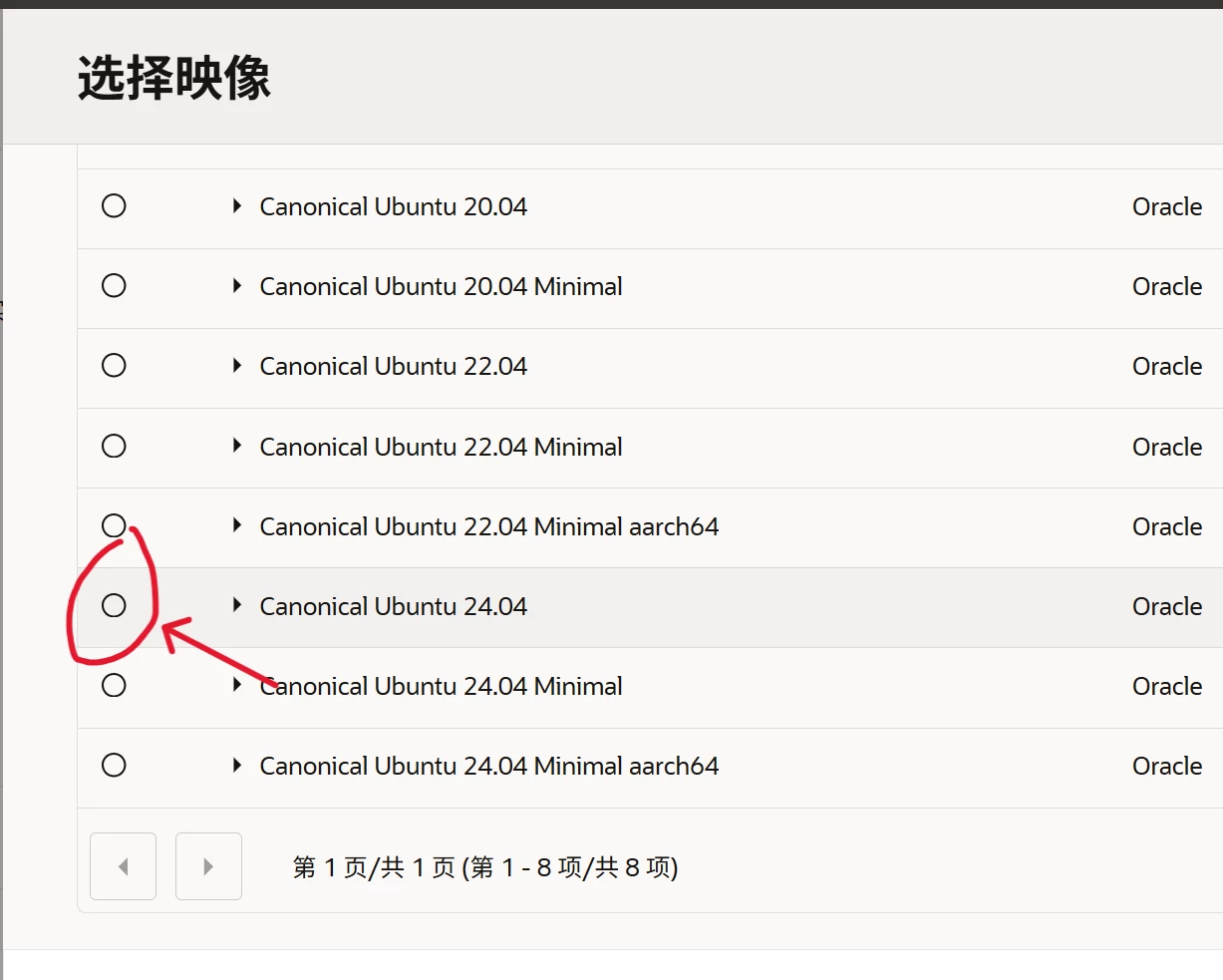Click the text Canonical Ubuntu 22.04
Image resolution: width=1223 pixels, height=980 pixels.
coord(394,366)
